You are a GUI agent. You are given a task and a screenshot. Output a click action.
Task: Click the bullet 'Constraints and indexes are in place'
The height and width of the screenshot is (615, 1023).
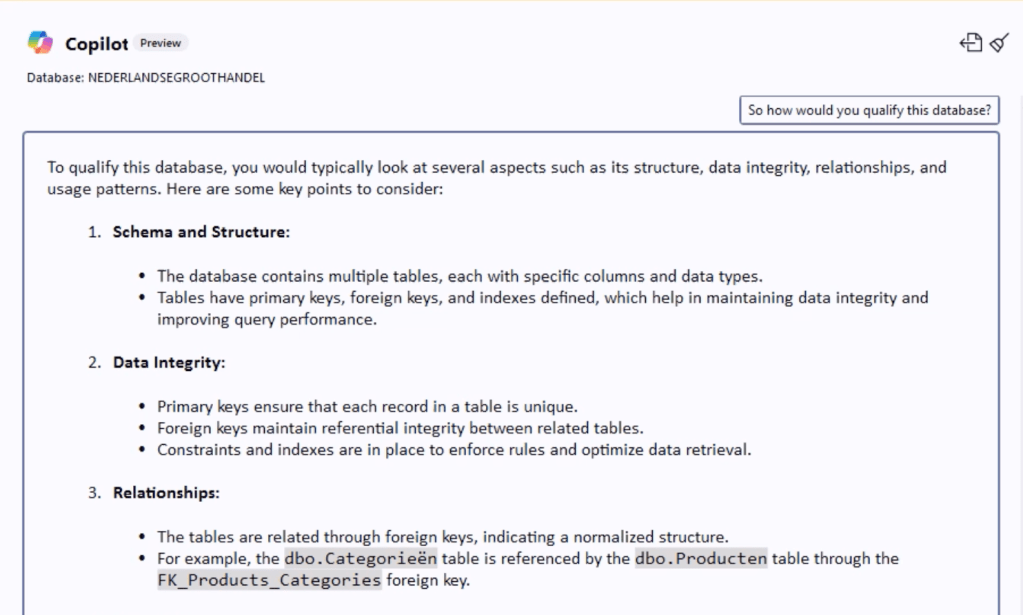coord(454,450)
